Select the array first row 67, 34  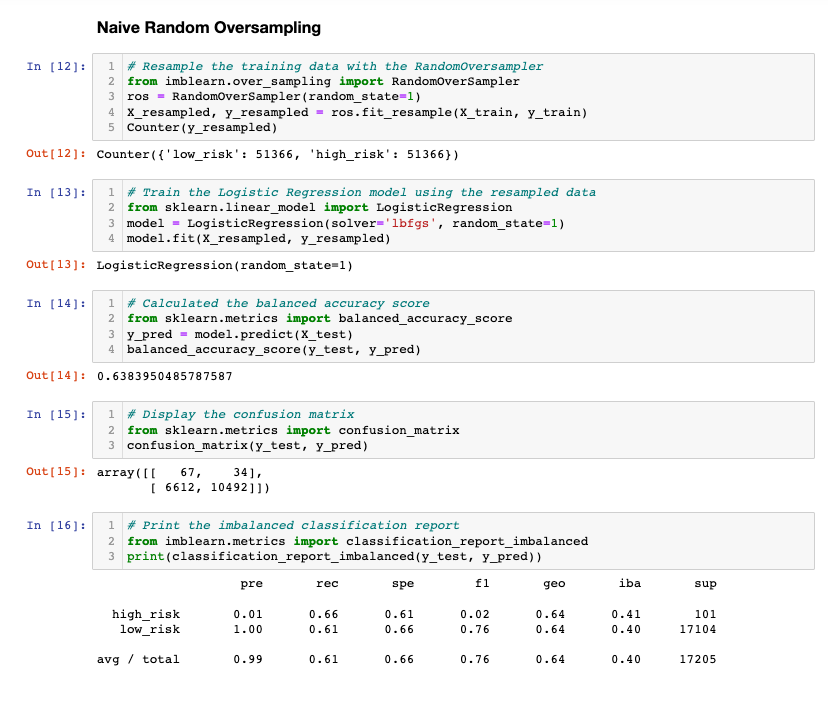point(180,473)
